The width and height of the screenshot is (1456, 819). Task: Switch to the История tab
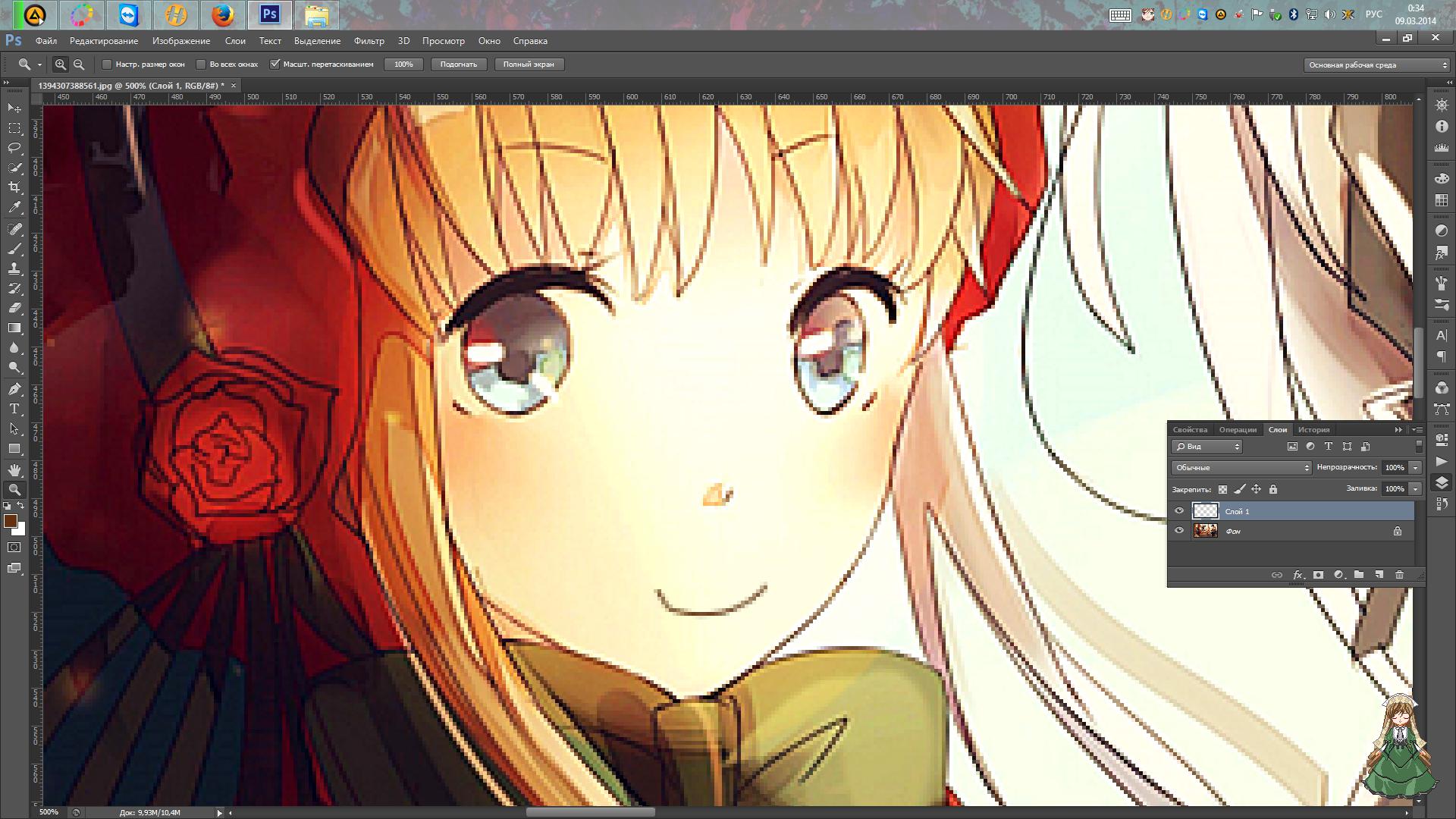1313,430
